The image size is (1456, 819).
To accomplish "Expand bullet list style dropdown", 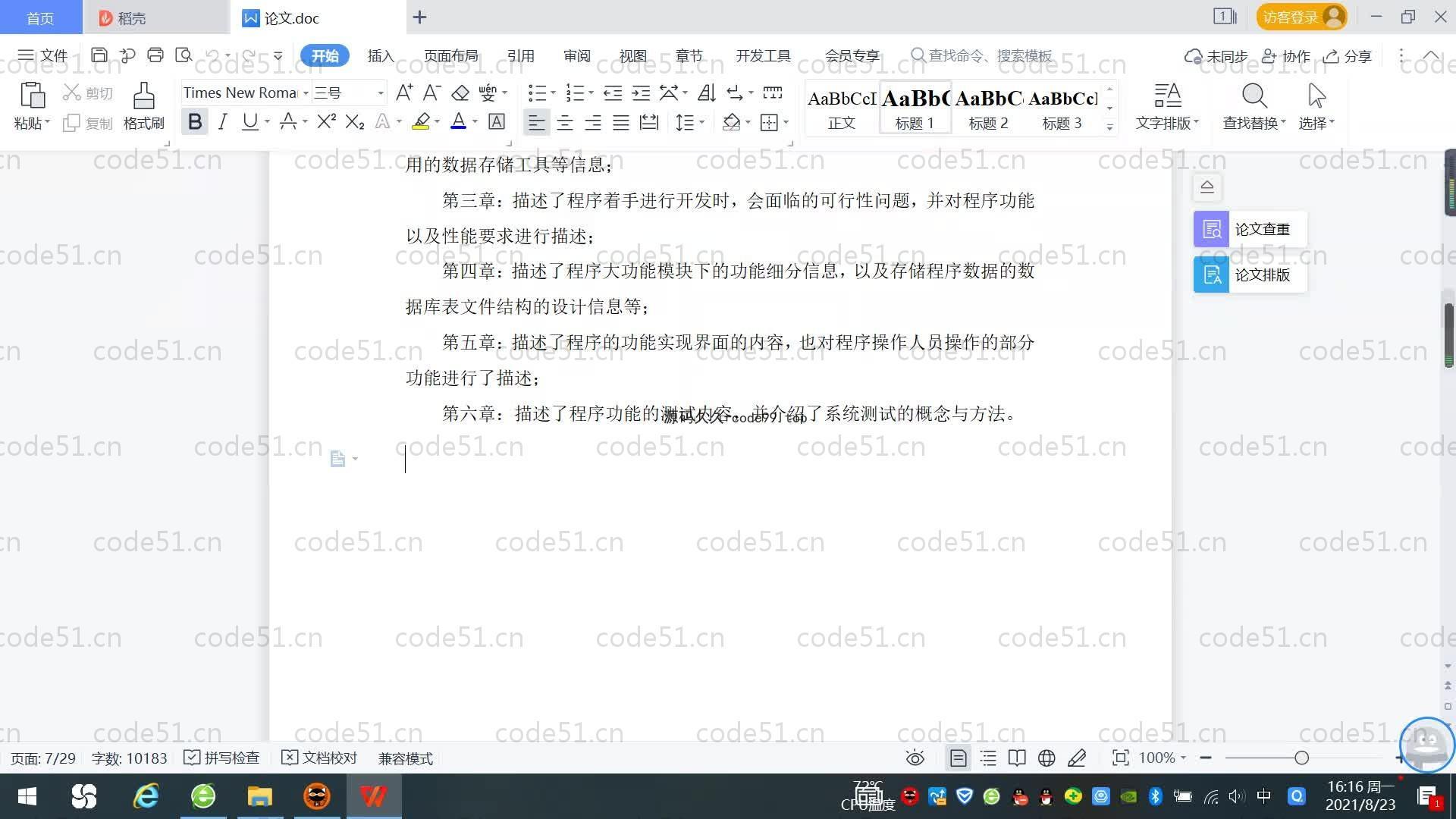I will (x=553, y=93).
